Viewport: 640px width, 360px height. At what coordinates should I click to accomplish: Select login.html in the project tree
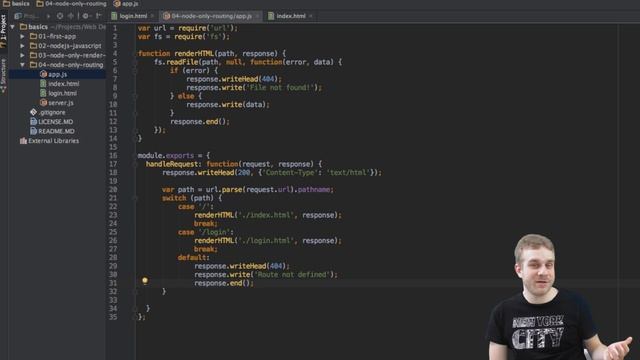62,93
